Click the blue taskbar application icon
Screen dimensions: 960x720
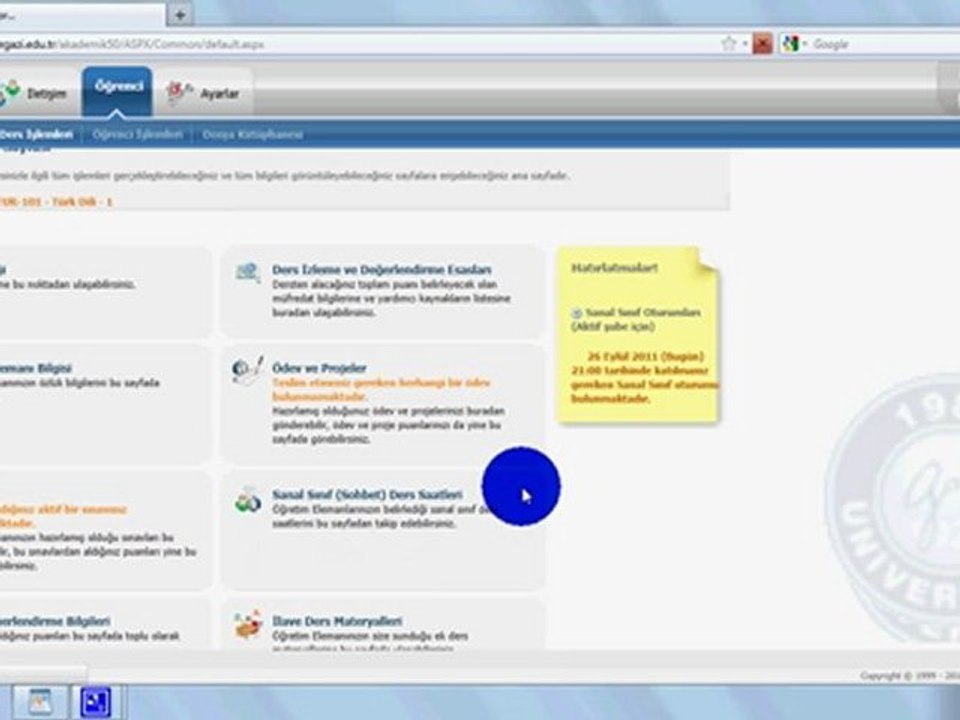96,702
